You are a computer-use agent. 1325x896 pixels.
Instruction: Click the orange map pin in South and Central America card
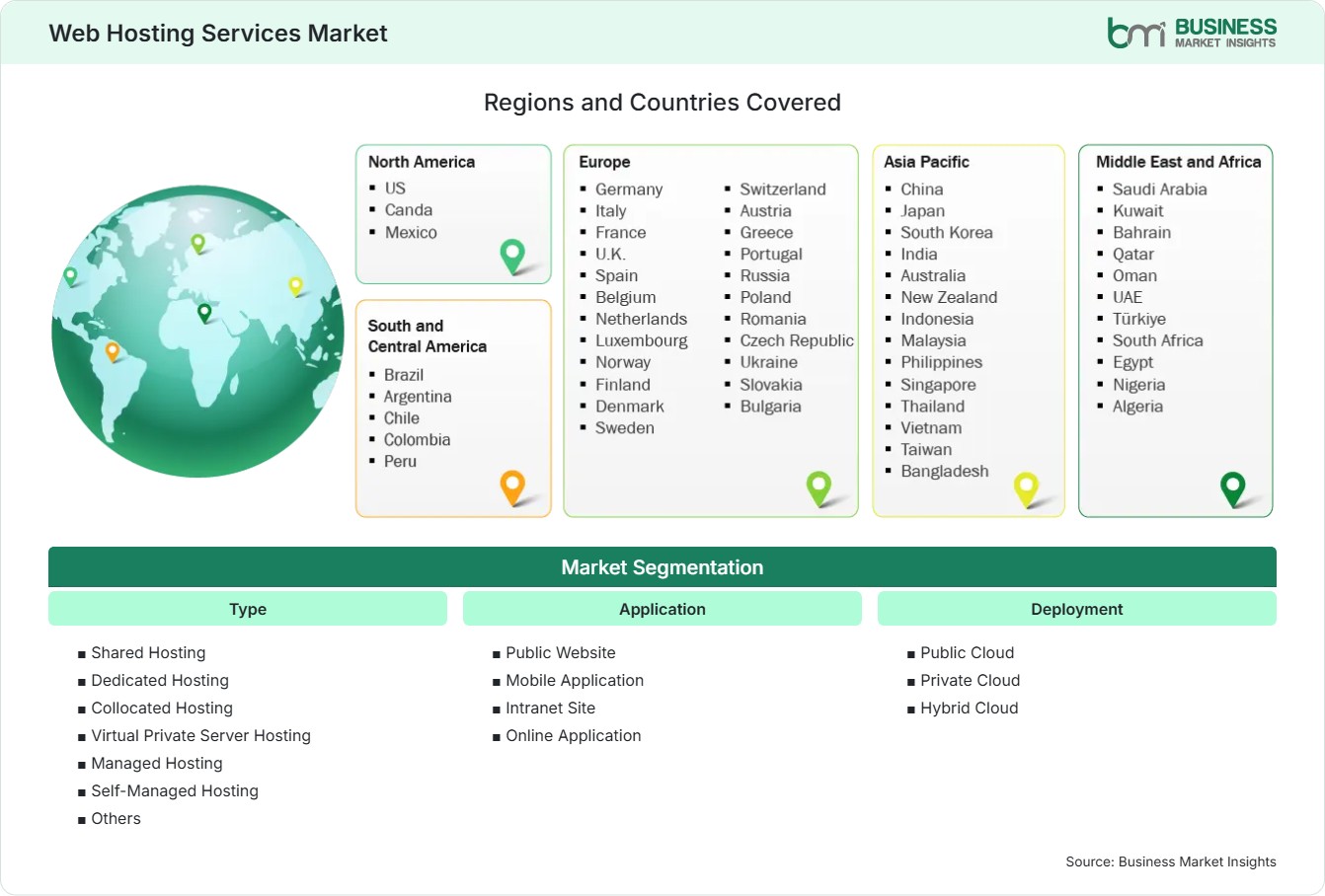512,487
